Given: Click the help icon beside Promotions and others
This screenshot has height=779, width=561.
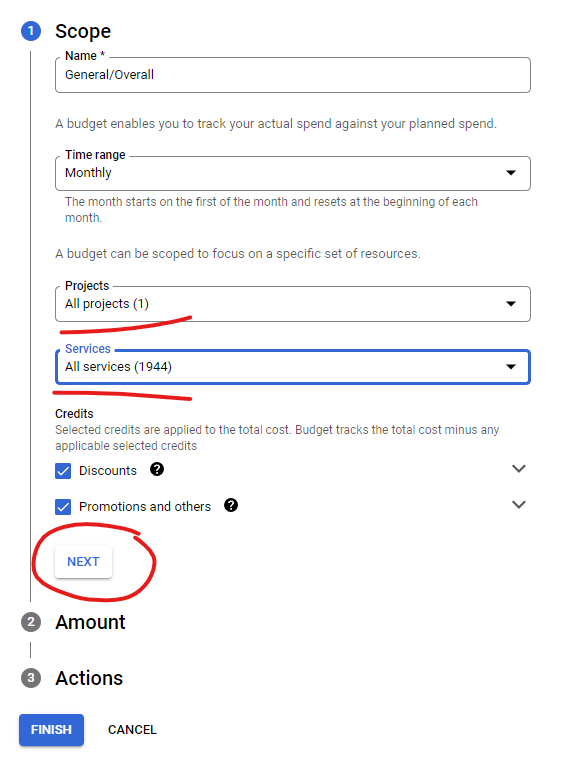Looking at the screenshot, I should 231,505.
